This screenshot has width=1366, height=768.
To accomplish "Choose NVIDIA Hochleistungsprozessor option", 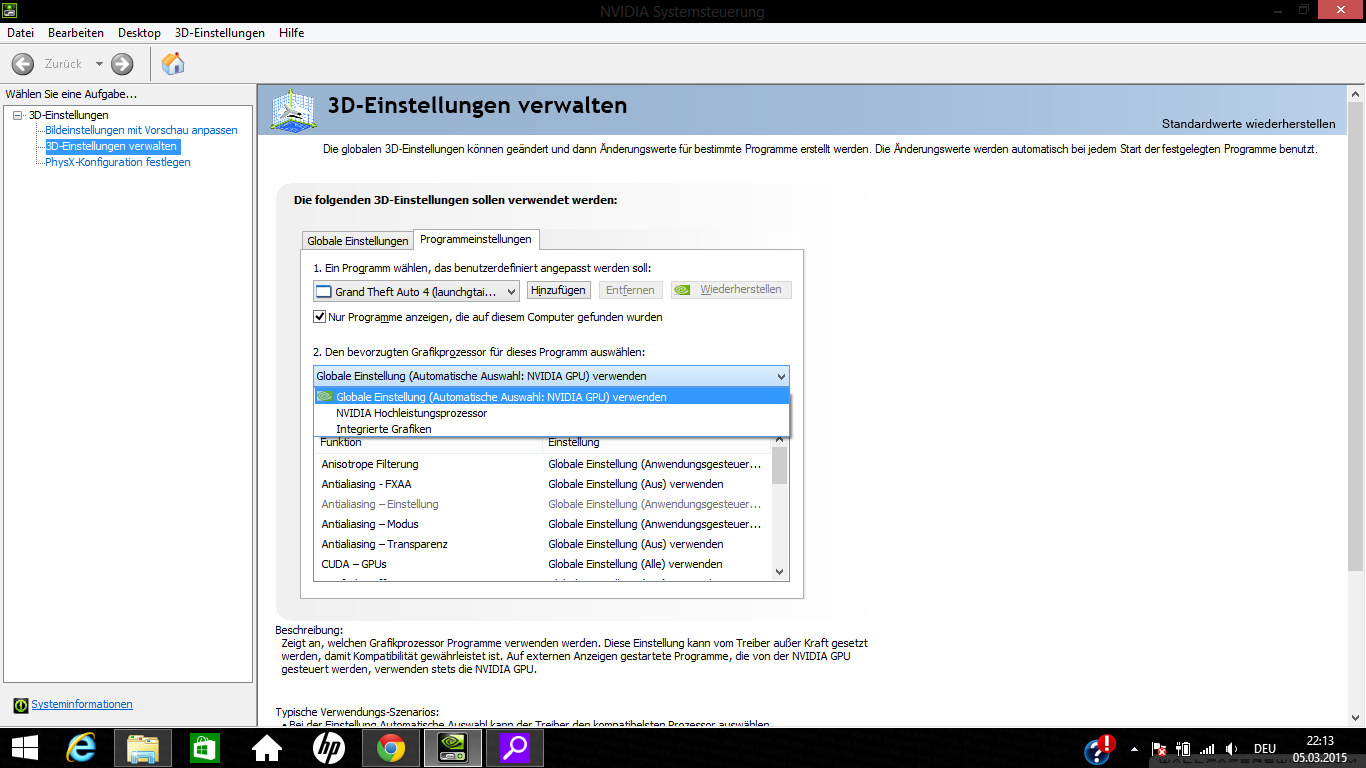I will [552, 413].
